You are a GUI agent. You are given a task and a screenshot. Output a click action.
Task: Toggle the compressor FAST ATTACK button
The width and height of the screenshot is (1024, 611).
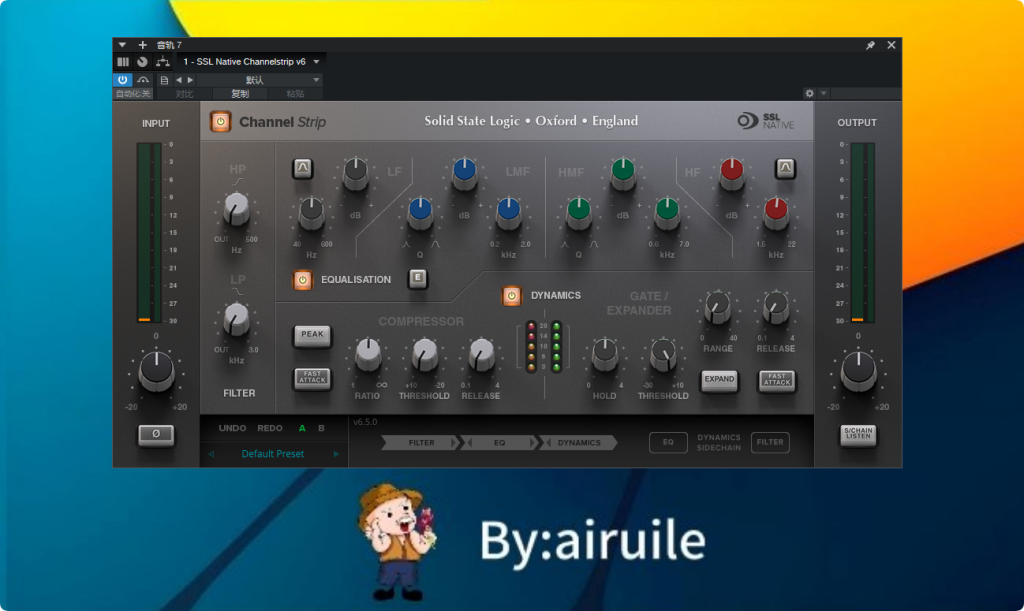click(312, 378)
